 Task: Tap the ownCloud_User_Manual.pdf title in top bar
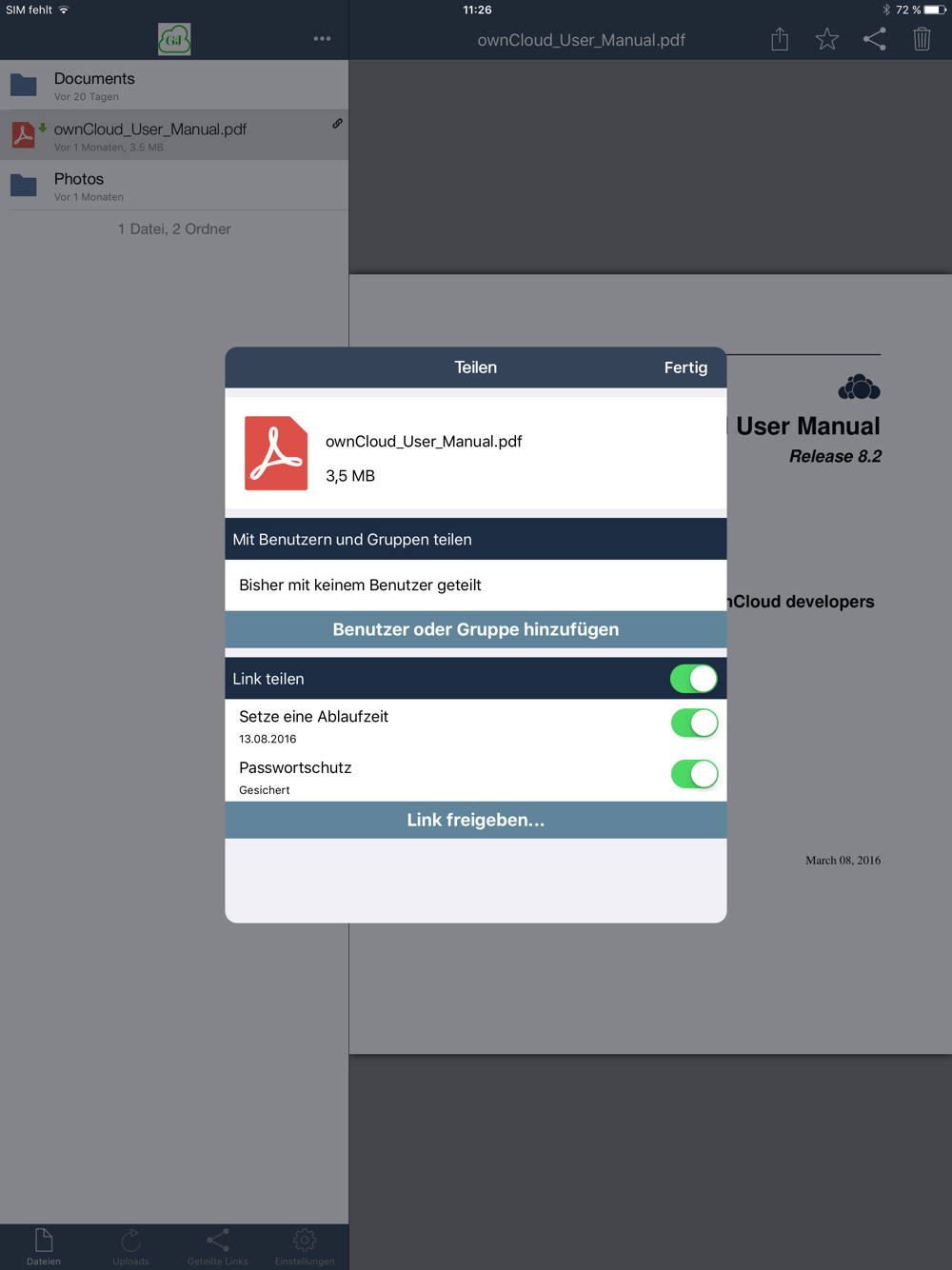click(x=581, y=40)
